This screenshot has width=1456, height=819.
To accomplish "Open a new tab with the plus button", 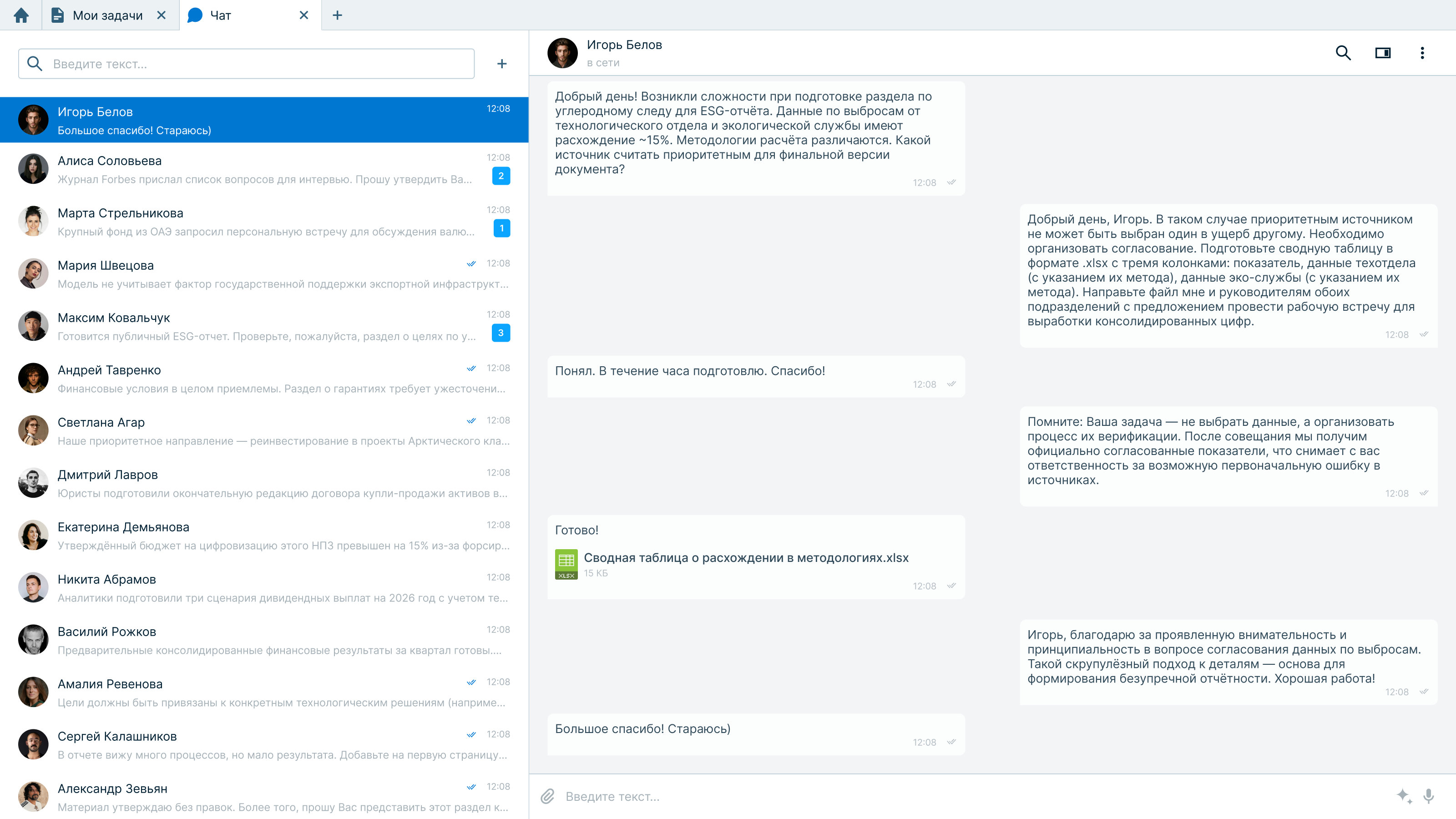I will tap(338, 15).
